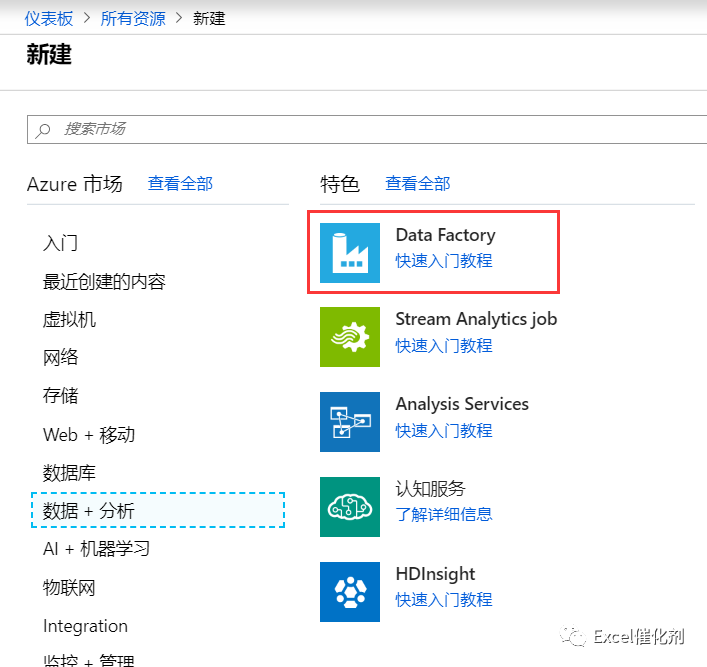Choose the Integration category

[x=85, y=626]
